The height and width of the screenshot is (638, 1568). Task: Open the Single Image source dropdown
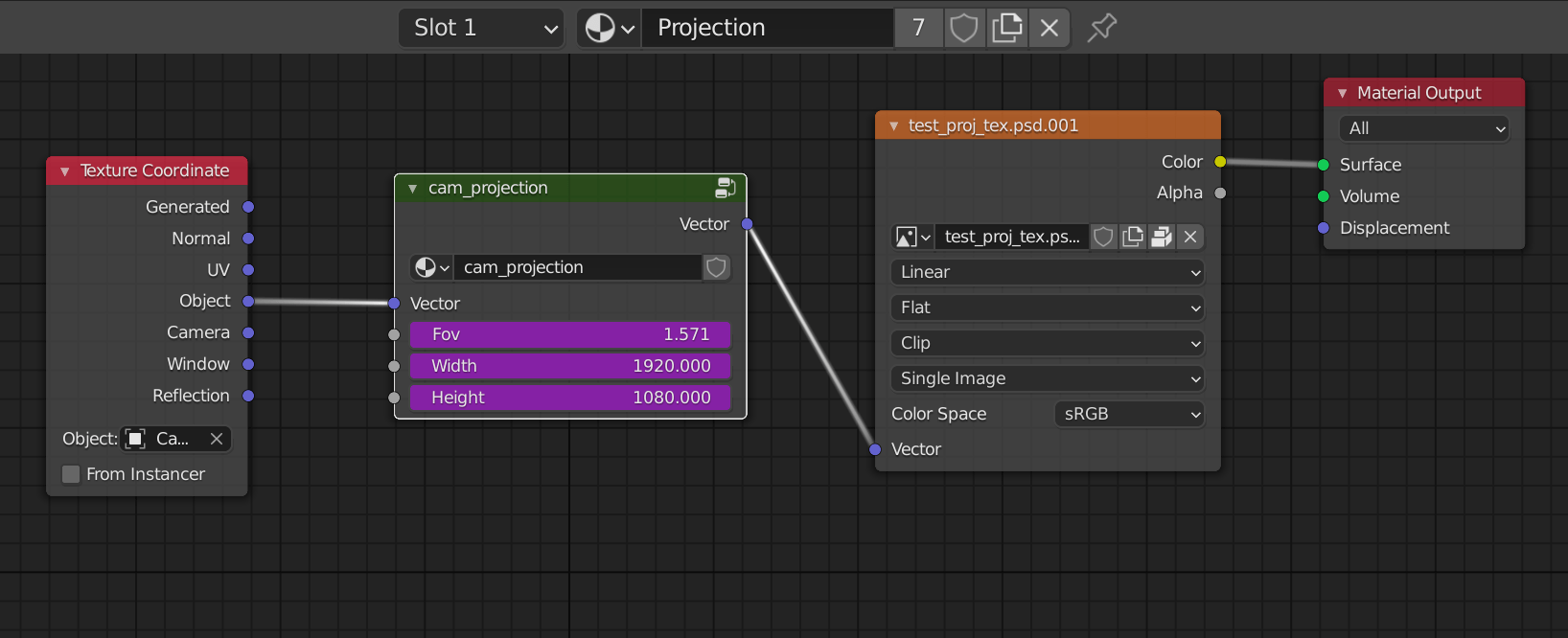click(x=1048, y=378)
